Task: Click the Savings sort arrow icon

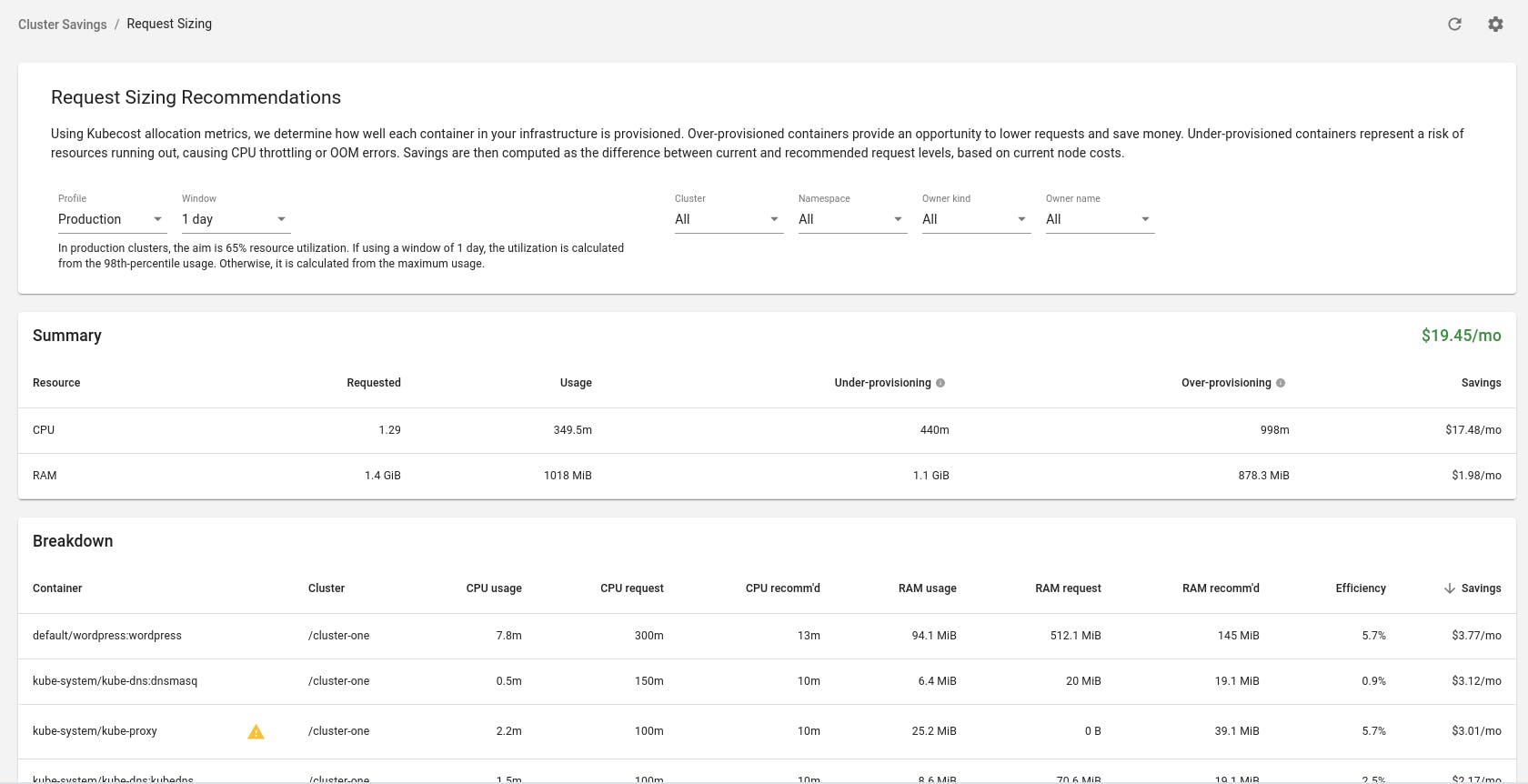Action: pos(1450,588)
